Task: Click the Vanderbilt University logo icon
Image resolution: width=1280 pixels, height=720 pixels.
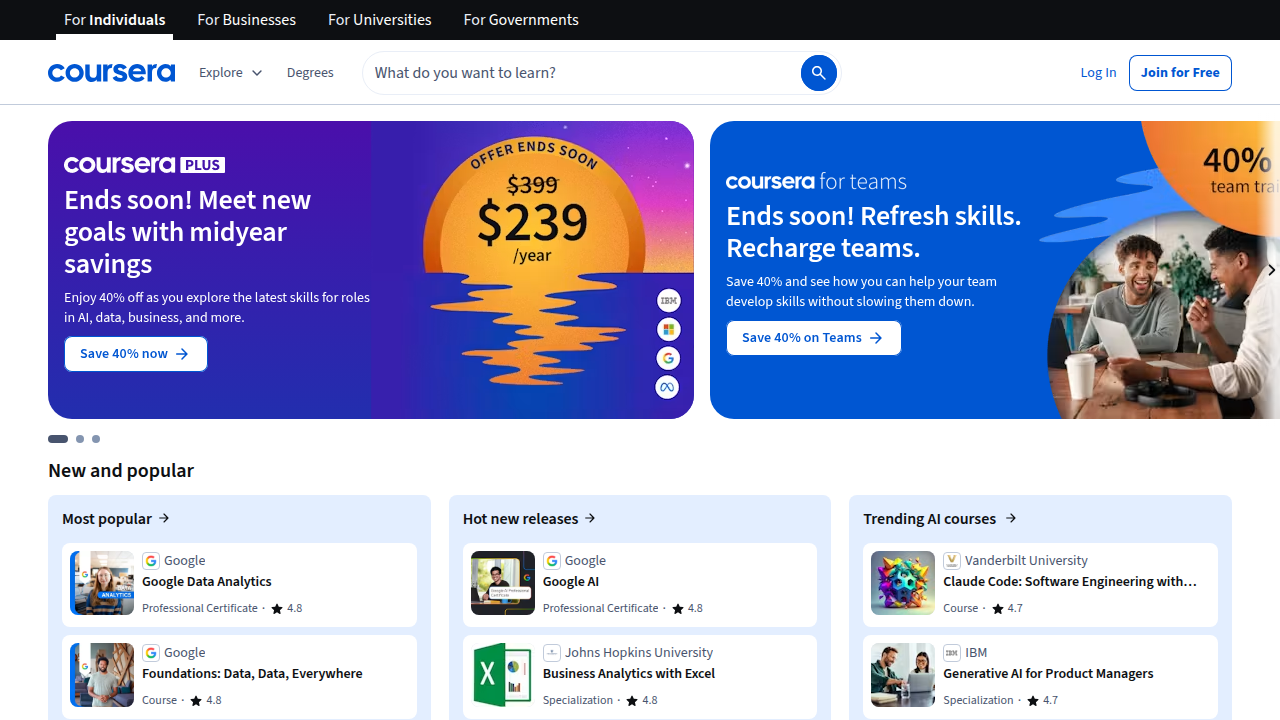Action: click(952, 561)
